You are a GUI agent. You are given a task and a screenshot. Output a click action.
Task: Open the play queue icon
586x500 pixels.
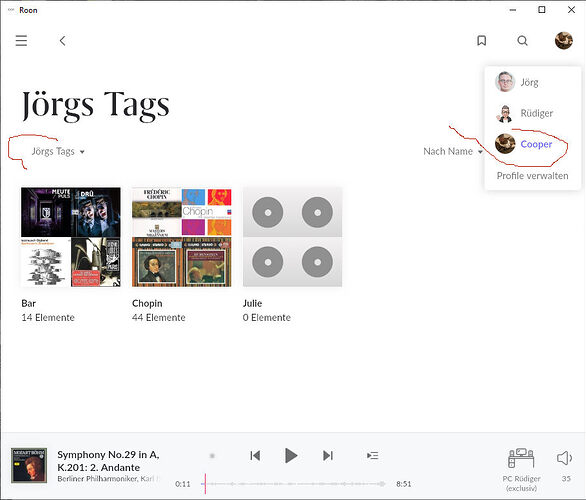(373, 456)
